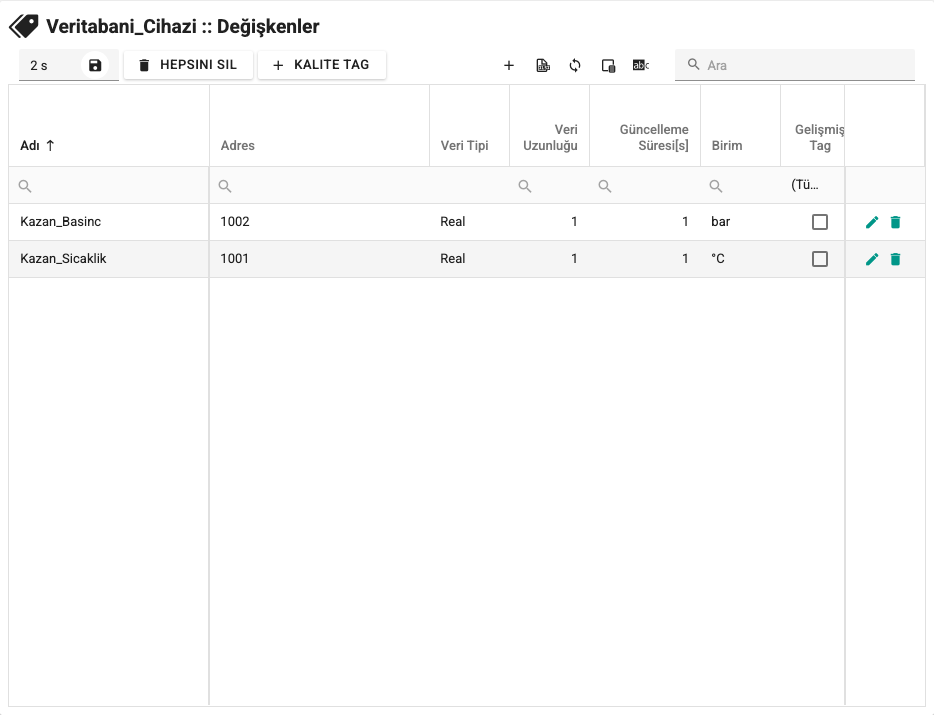
Task: Click the HEPSINI SIL button
Action: click(188, 65)
